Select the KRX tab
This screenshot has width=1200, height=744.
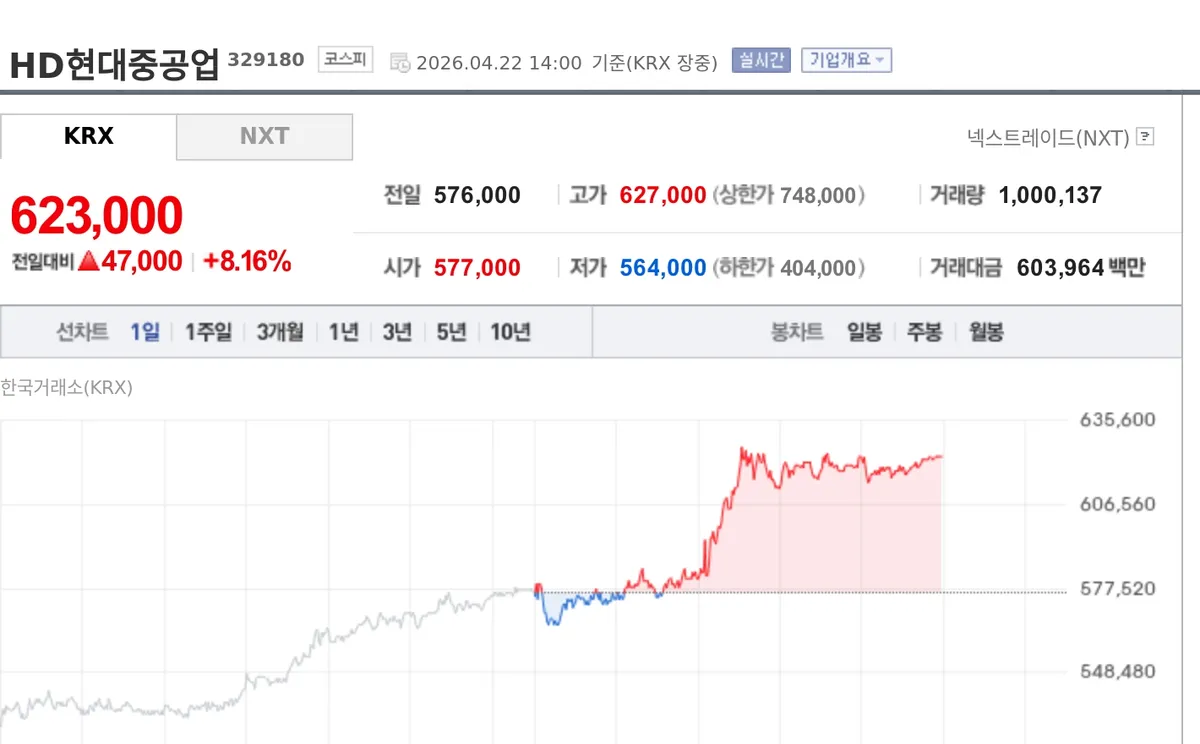88,136
